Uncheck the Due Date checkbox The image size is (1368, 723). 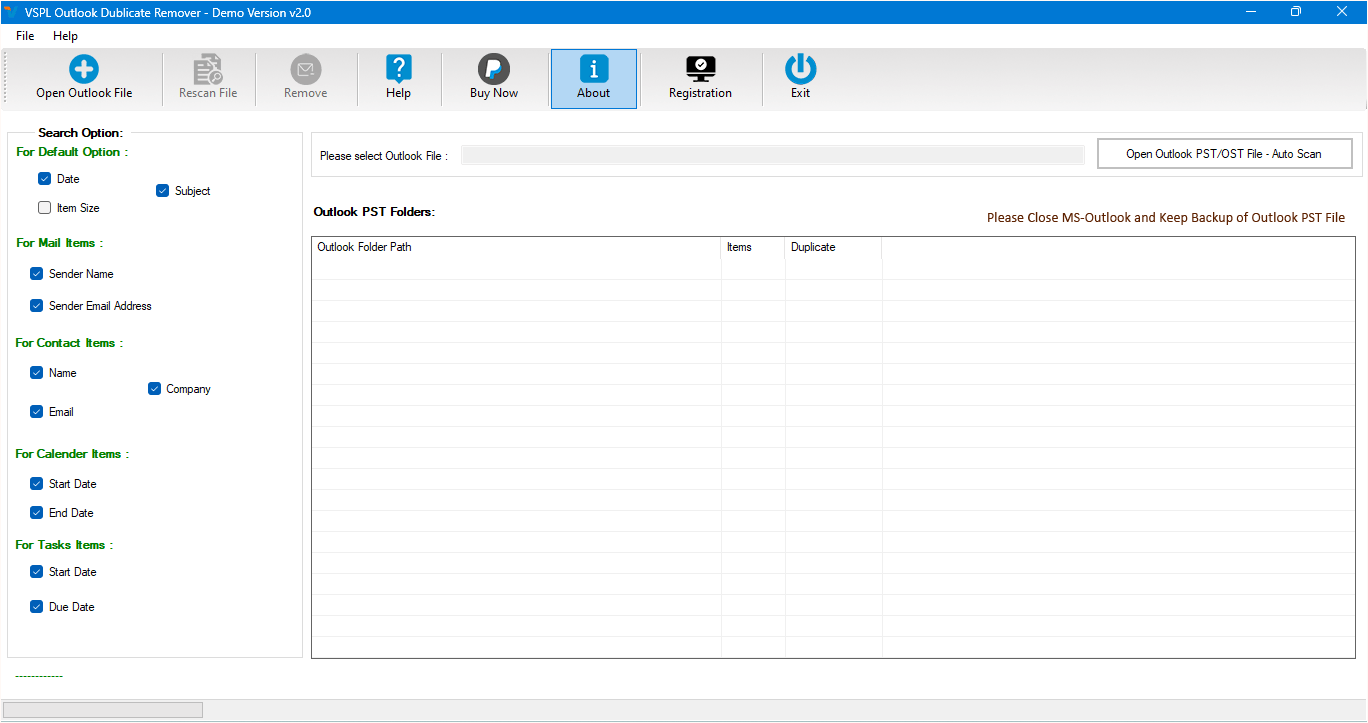pos(36,607)
